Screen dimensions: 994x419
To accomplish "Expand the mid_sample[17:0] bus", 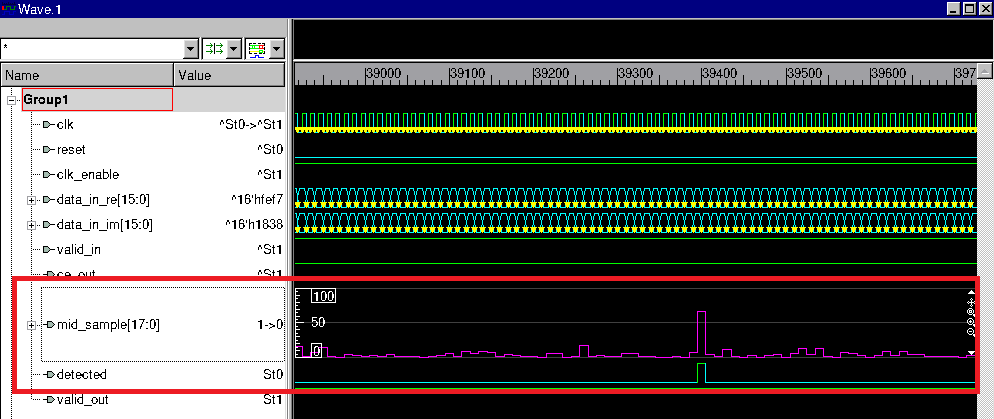I will pos(32,325).
